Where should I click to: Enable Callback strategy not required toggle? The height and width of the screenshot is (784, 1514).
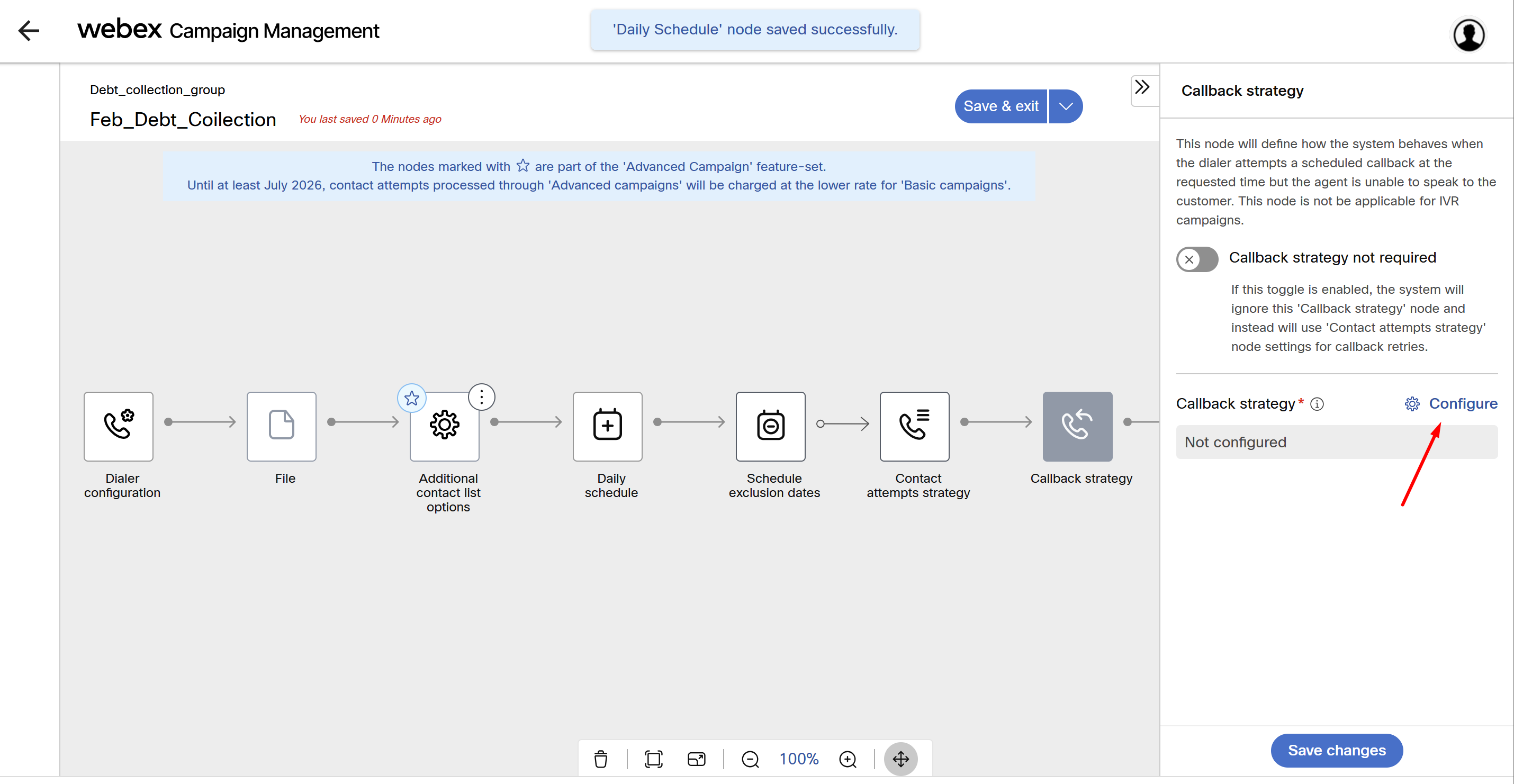coord(1196,259)
